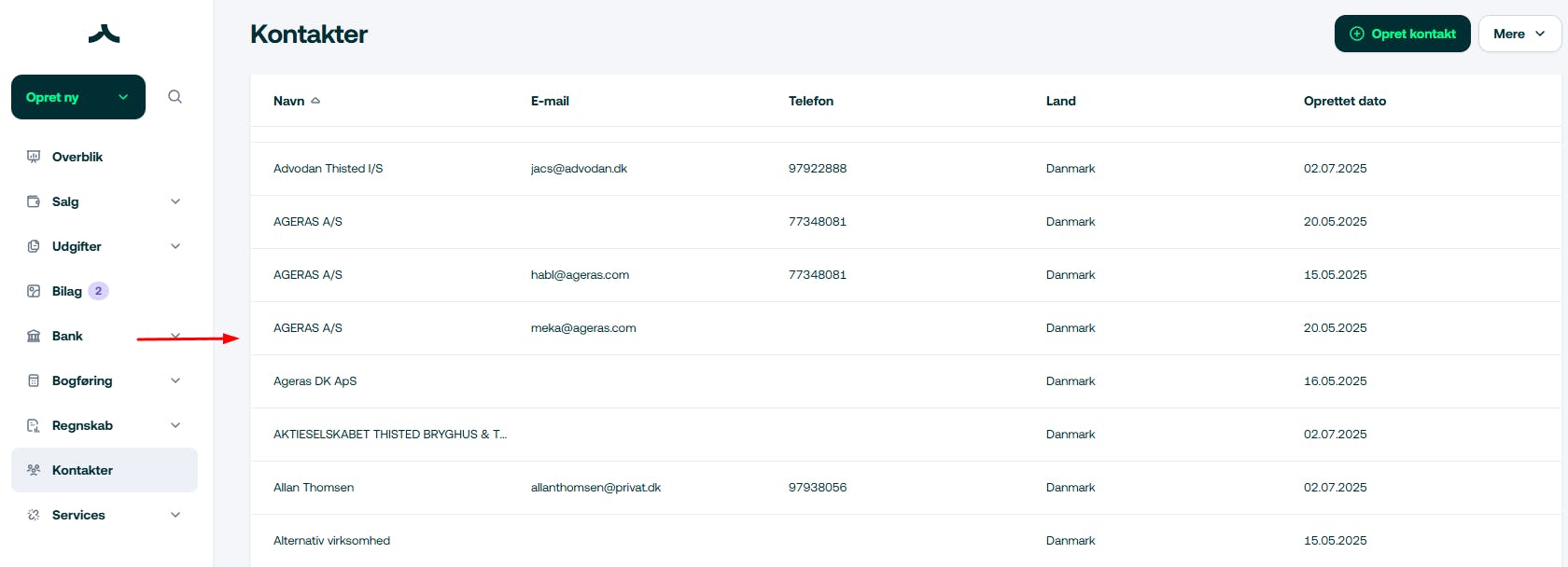The height and width of the screenshot is (567, 1568).
Task: Sort by the Navn column header
Action: click(x=289, y=101)
